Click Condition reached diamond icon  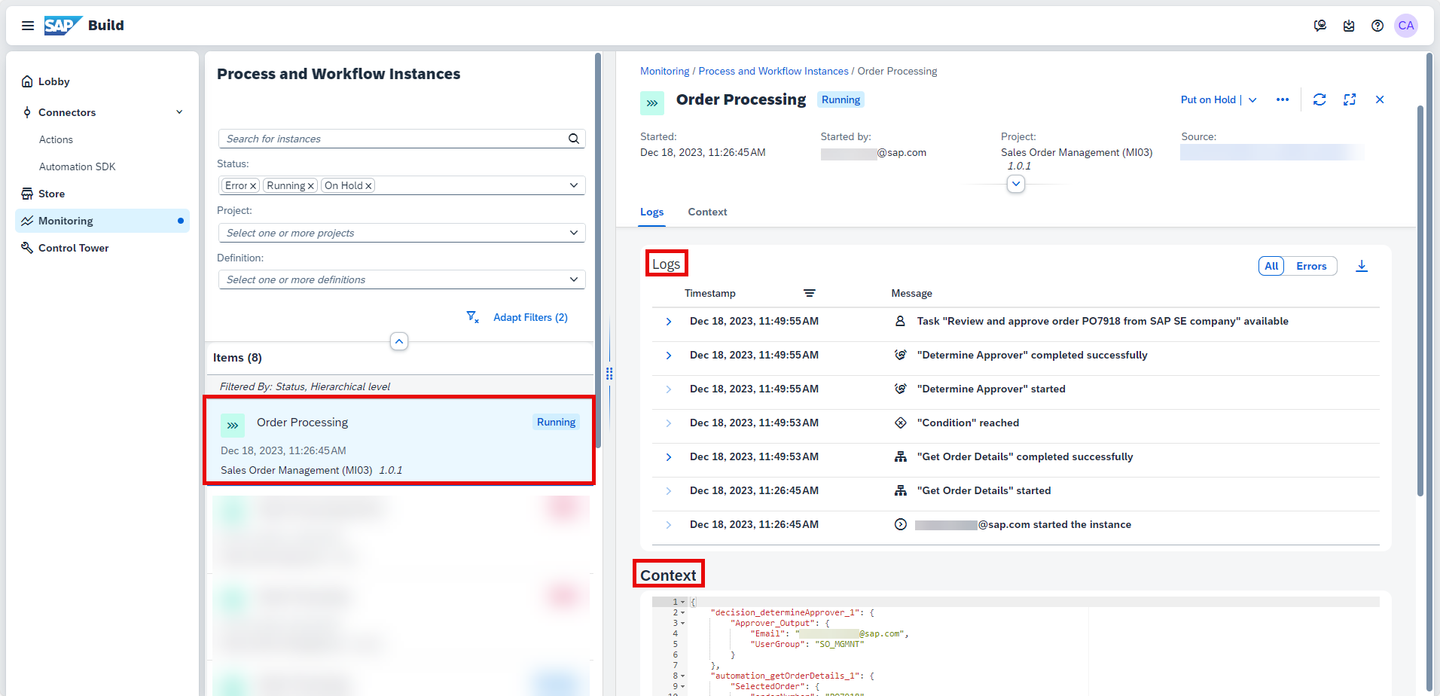(x=900, y=423)
